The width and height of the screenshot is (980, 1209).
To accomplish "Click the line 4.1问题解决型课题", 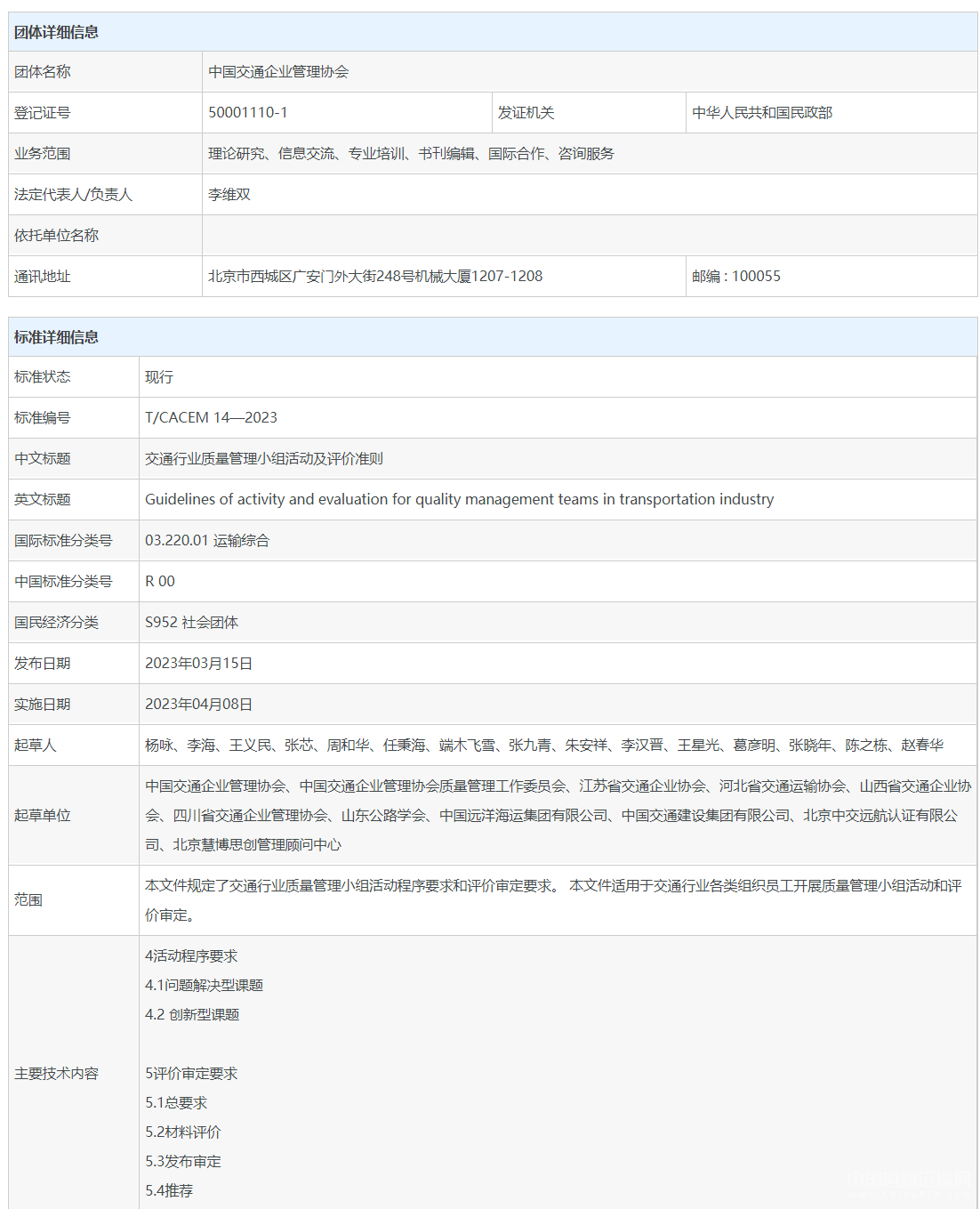I will click(x=204, y=986).
